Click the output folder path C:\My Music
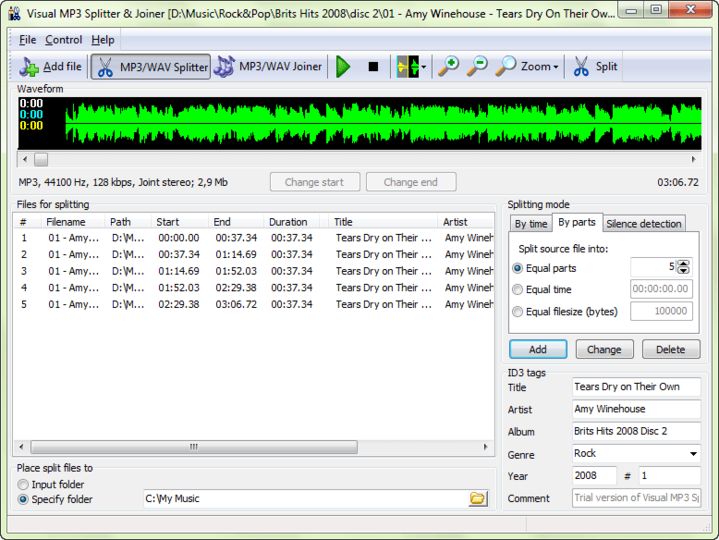Image resolution: width=719 pixels, height=540 pixels. point(305,499)
